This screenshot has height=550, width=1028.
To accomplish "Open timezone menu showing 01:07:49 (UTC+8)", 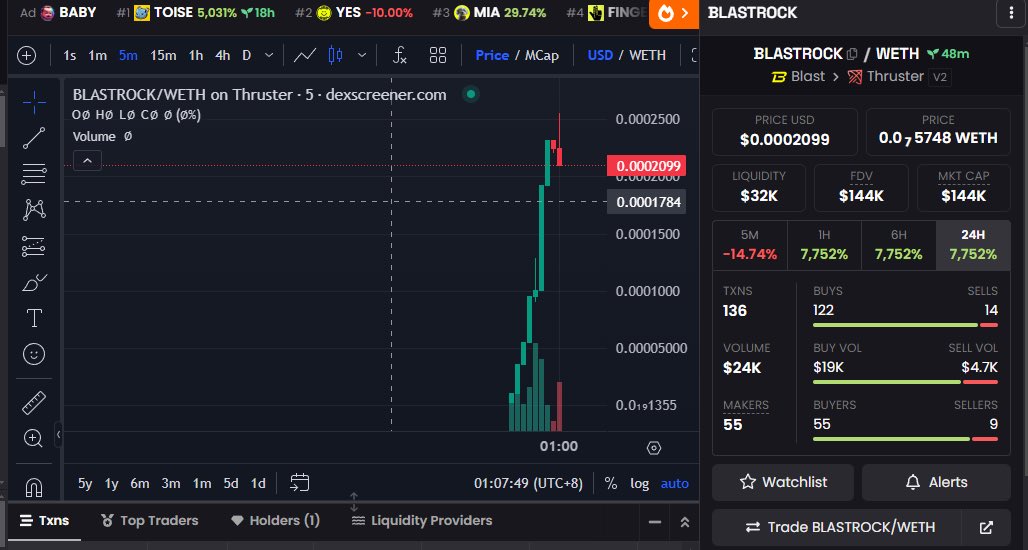I will click(x=528, y=484).
